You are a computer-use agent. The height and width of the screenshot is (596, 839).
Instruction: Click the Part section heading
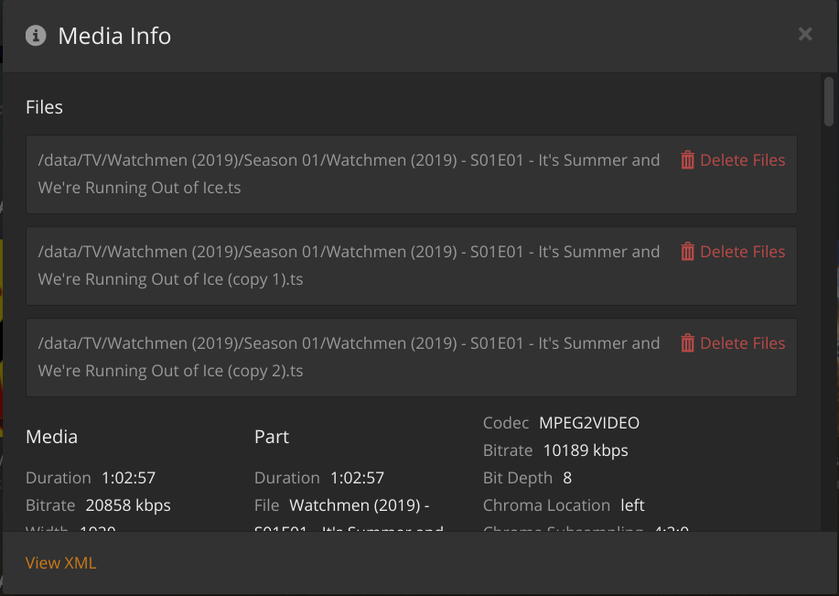tap(272, 437)
